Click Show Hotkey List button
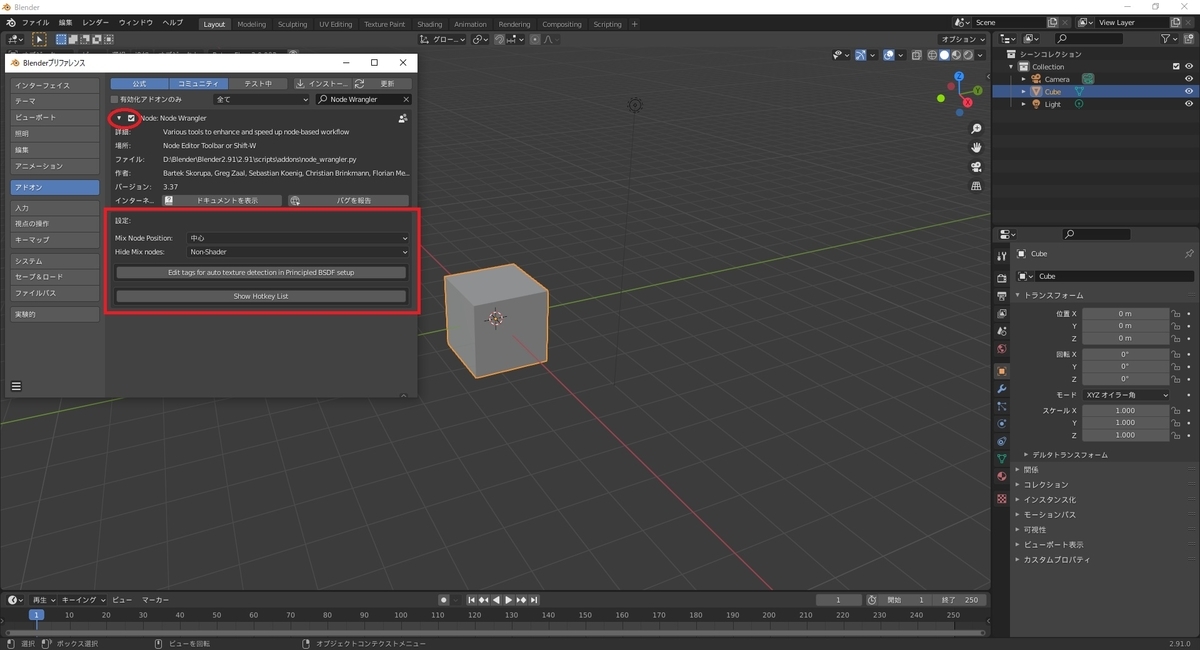 261,296
